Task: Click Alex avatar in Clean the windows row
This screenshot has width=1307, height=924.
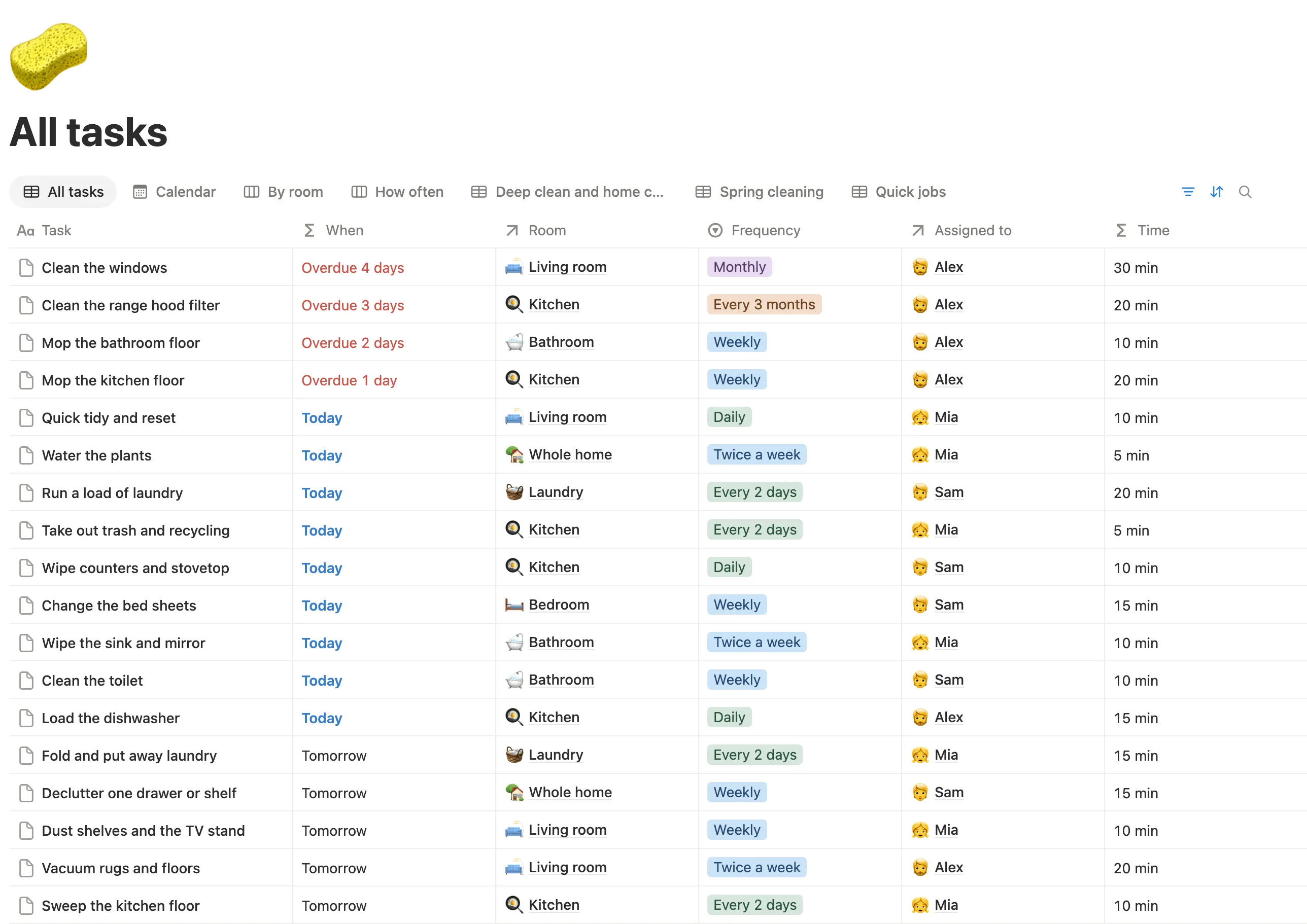Action: pos(920,267)
